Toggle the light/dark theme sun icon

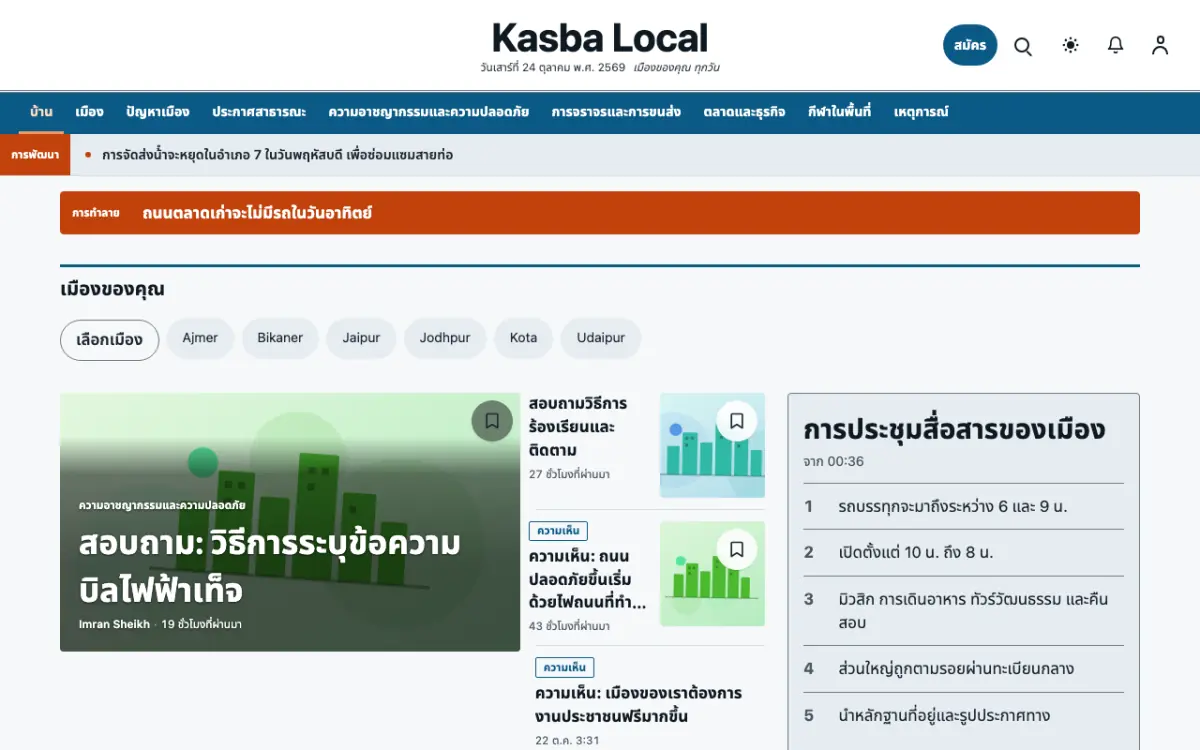[1071, 45]
